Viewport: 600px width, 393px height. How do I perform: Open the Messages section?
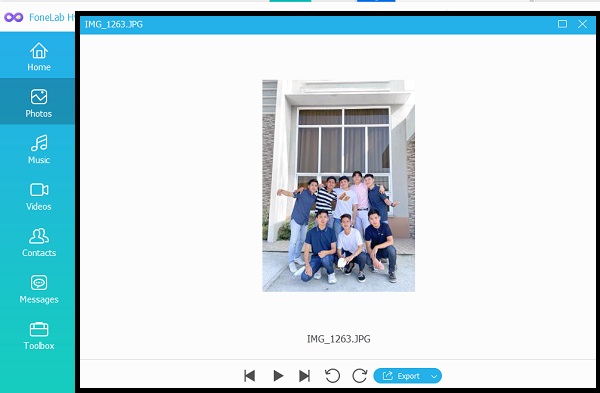pyautogui.click(x=38, y=289)
